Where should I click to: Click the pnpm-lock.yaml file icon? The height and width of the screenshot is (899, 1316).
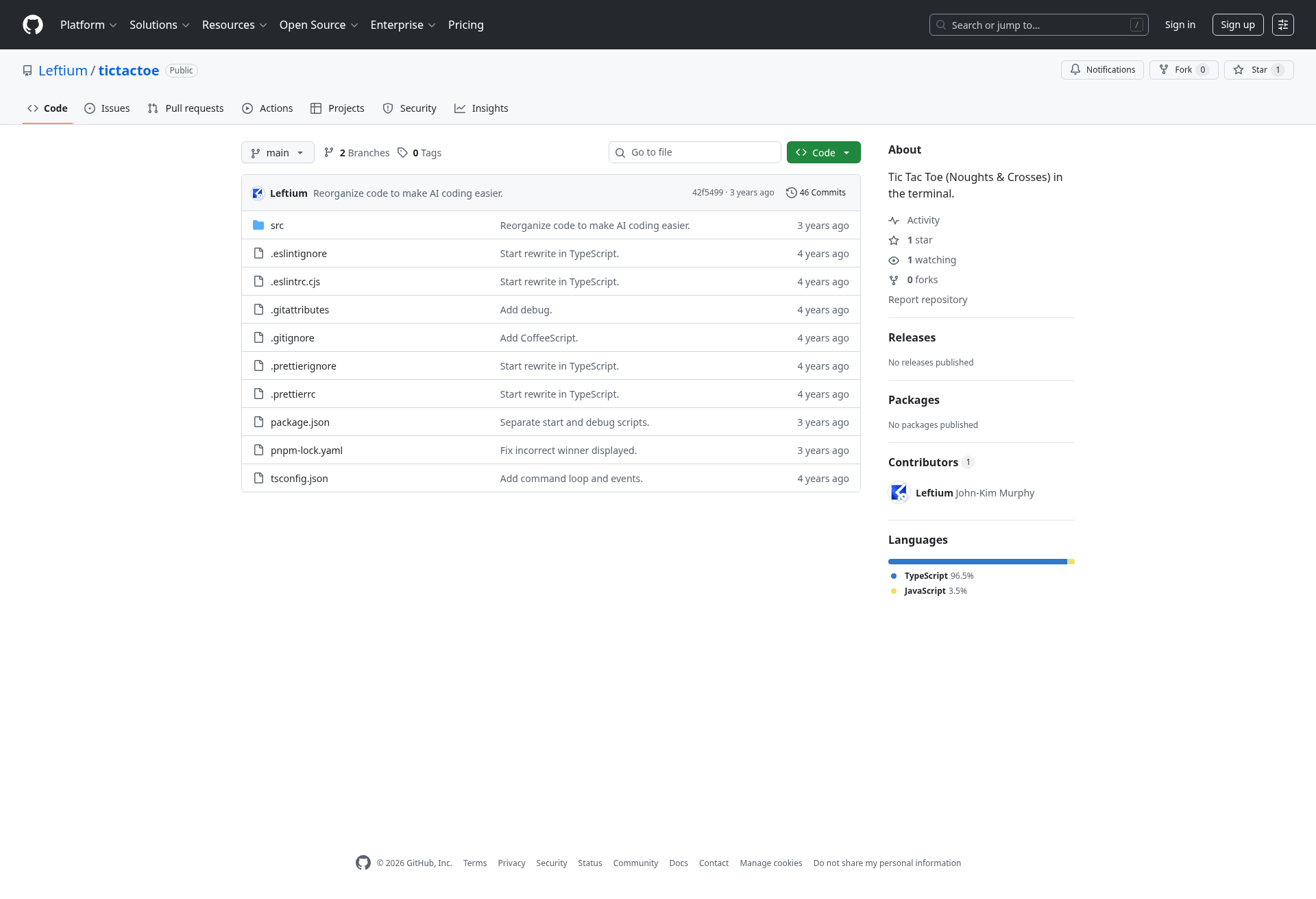pyautogui.click(x=258, y=450)
